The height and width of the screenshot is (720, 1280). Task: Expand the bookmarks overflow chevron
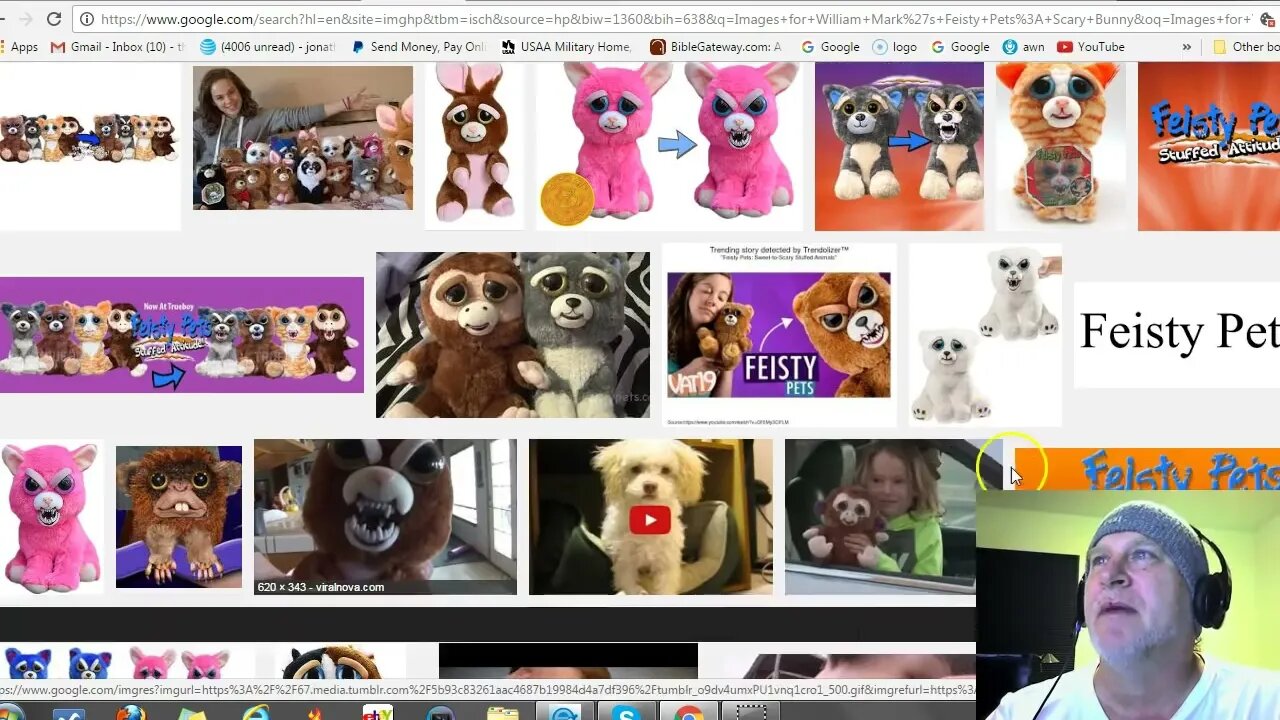1187,47
